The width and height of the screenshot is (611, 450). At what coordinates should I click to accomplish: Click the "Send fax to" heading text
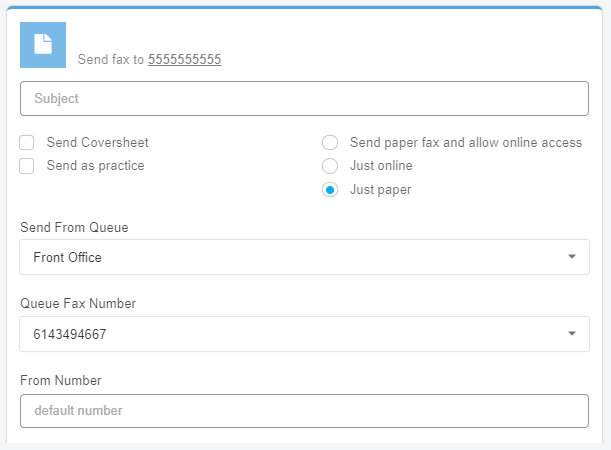click(111, 60)
